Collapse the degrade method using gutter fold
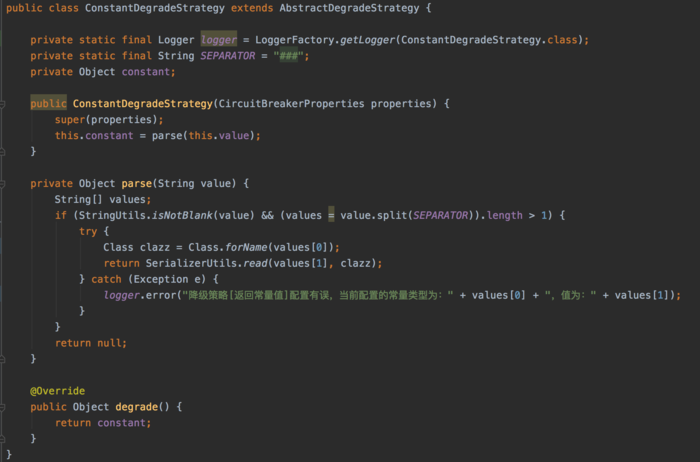 click(x=2, y=407)
